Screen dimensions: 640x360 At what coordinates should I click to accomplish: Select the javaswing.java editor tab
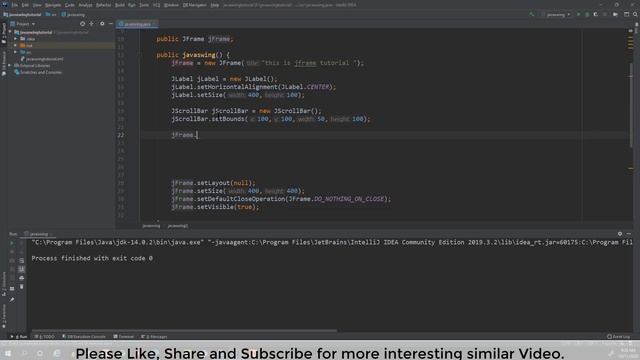(x=137, y=24)
